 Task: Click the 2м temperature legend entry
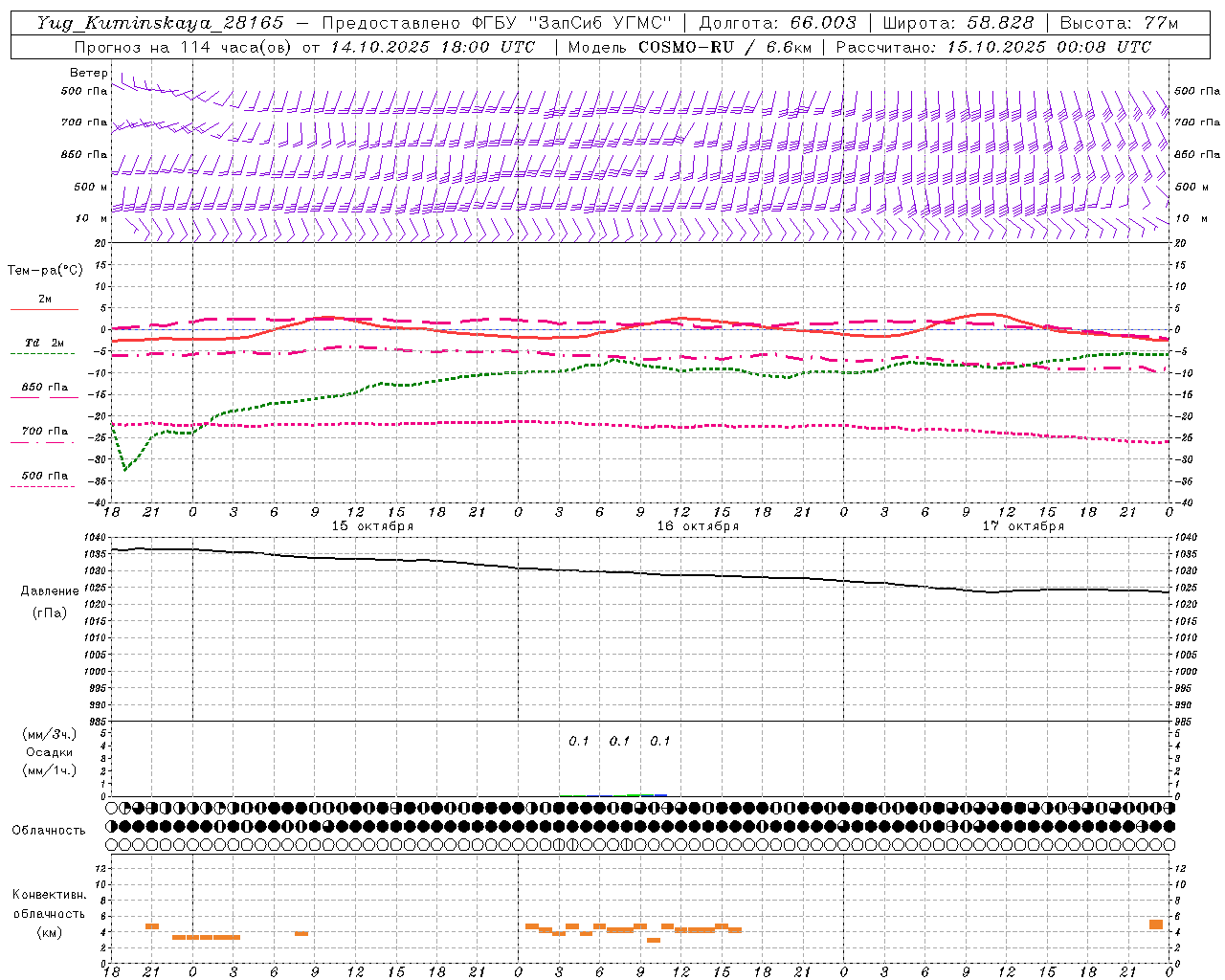(x=45, y=299)
